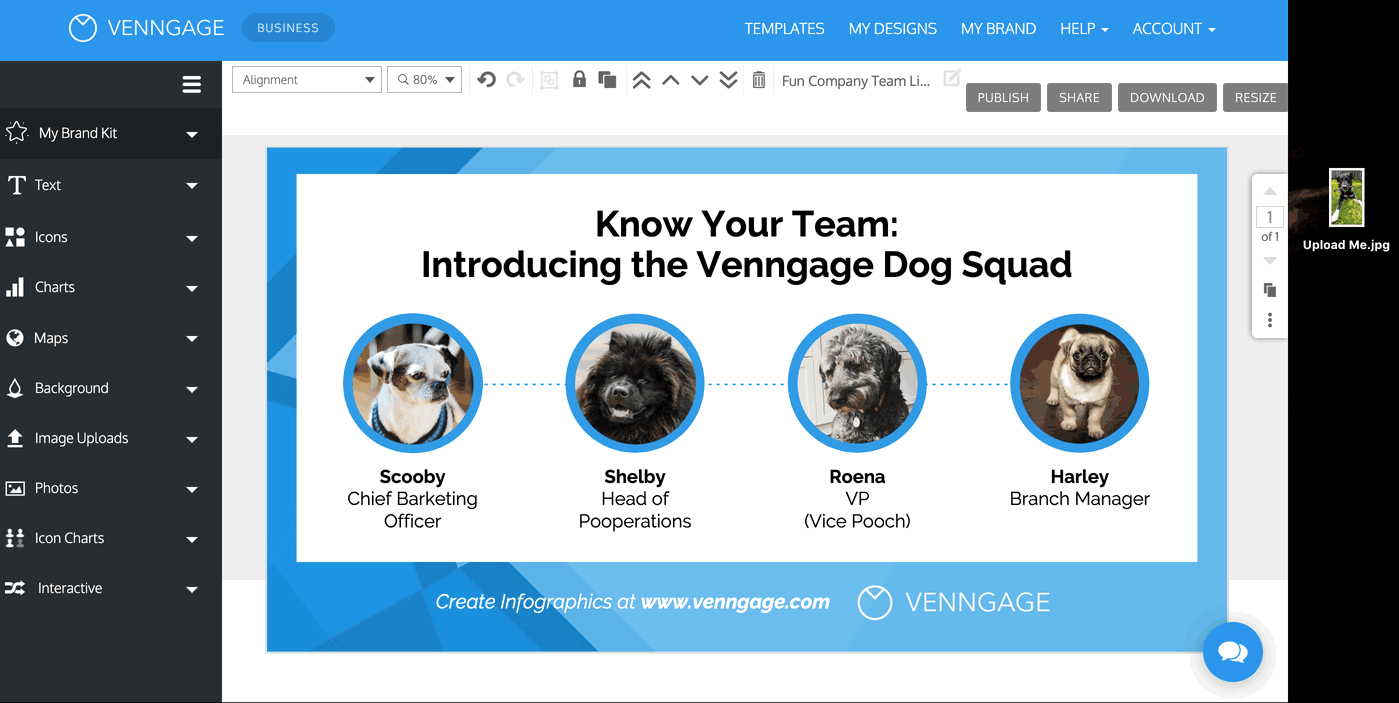This screenshot has width=1399, height=703.
Task: Open the chat support bubble
Action: [1233, 652]
